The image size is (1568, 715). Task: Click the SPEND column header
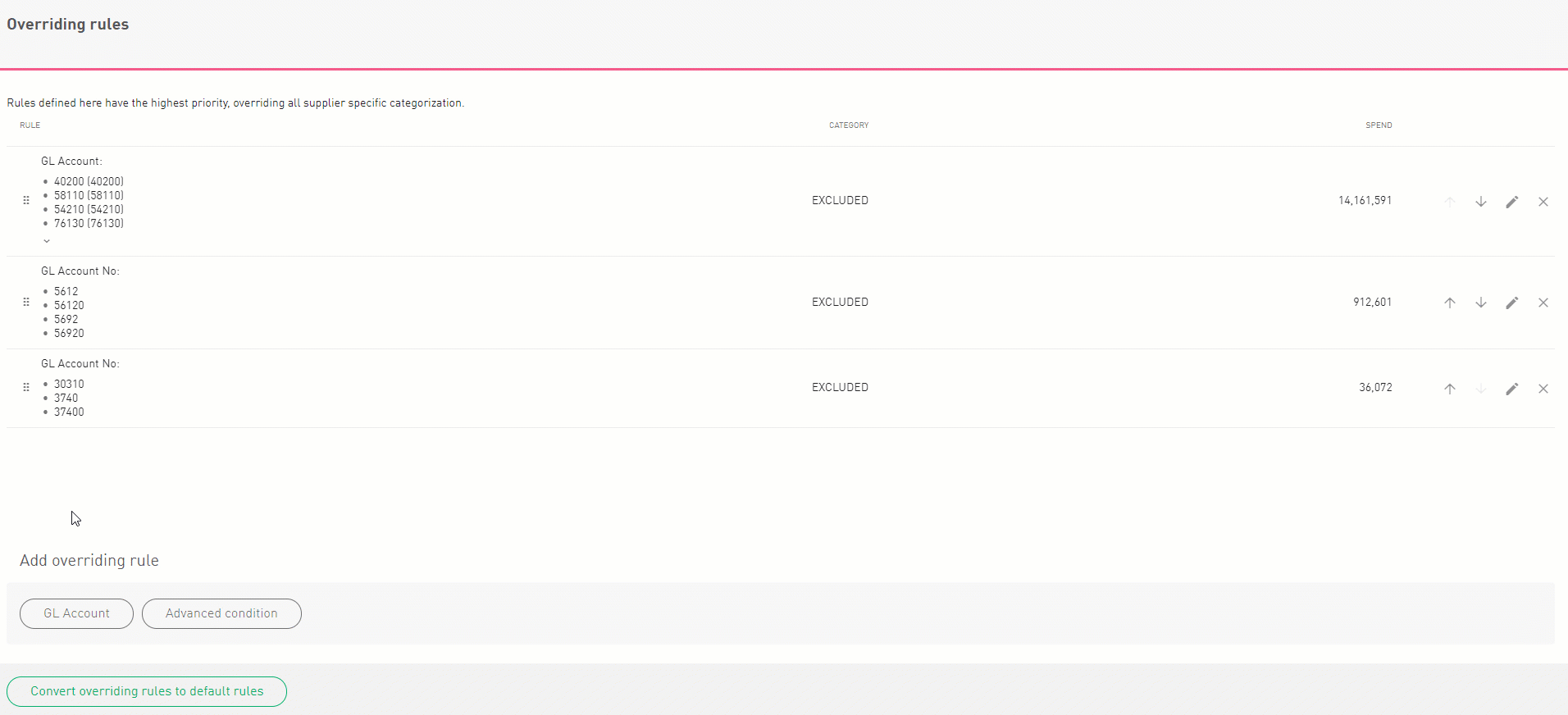pos(1378,125)
